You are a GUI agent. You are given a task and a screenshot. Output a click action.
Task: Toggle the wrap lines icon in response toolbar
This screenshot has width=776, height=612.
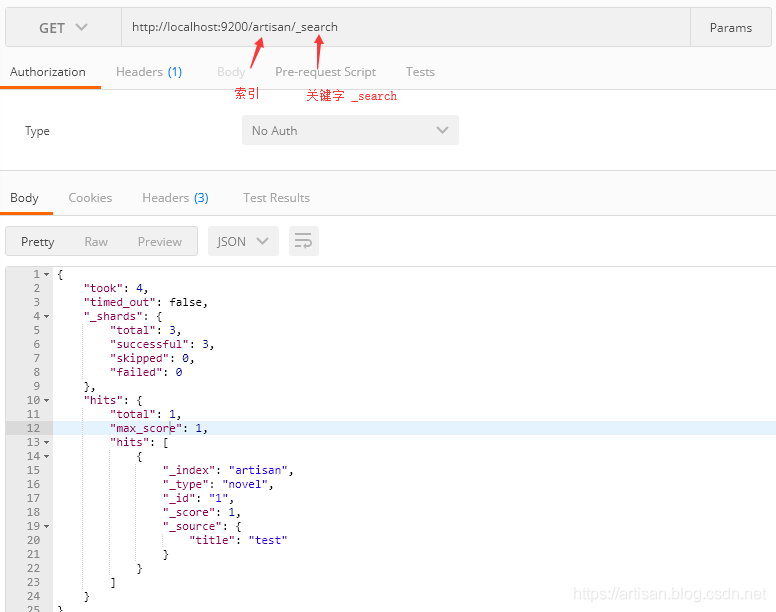click(x=304, y=241)
